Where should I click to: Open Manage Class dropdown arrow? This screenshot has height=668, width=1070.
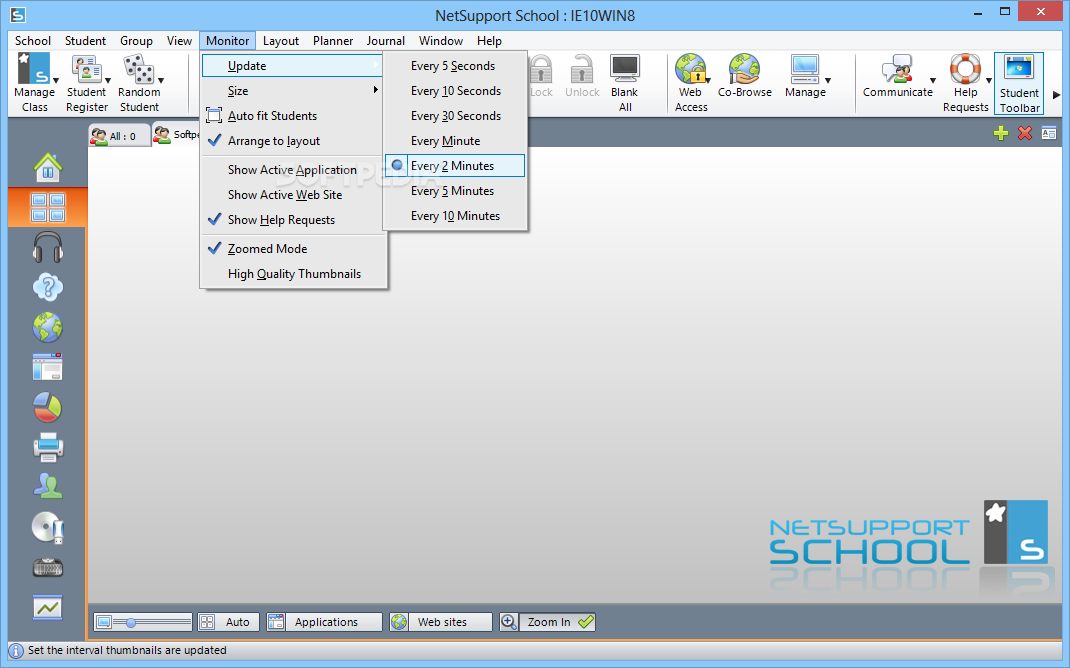click(55, 81)
